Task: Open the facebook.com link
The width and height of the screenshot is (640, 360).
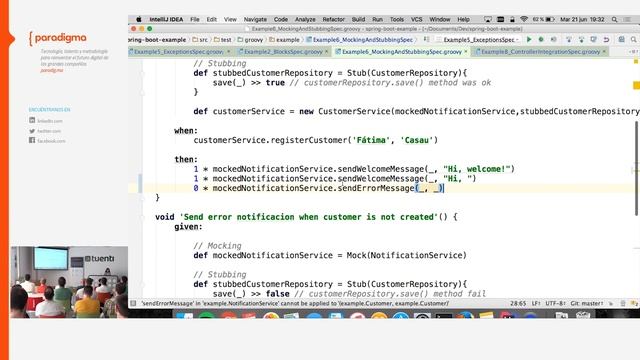Action: (51, 141)
